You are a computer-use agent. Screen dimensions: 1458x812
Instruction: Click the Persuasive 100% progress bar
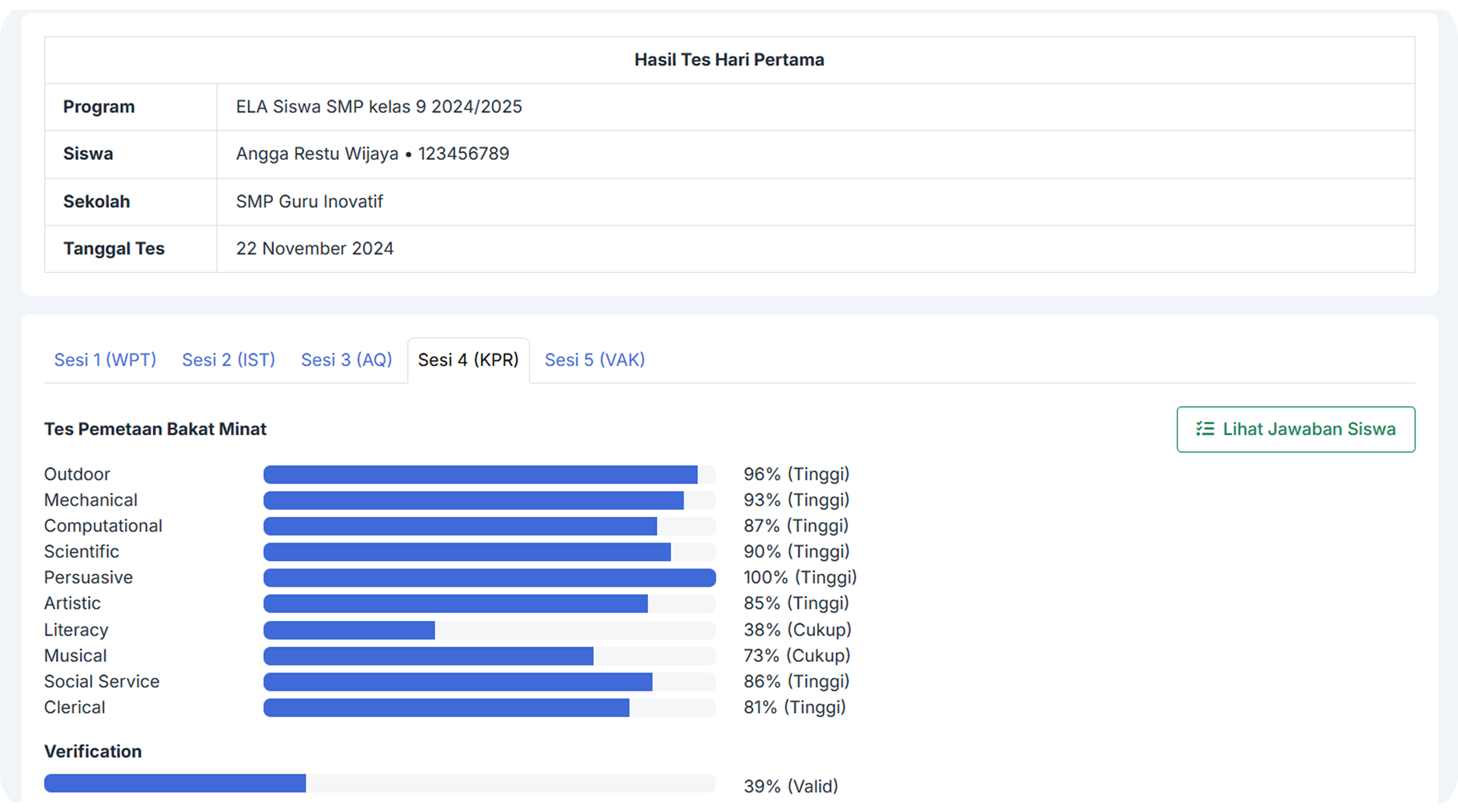[x=489, y=577]
